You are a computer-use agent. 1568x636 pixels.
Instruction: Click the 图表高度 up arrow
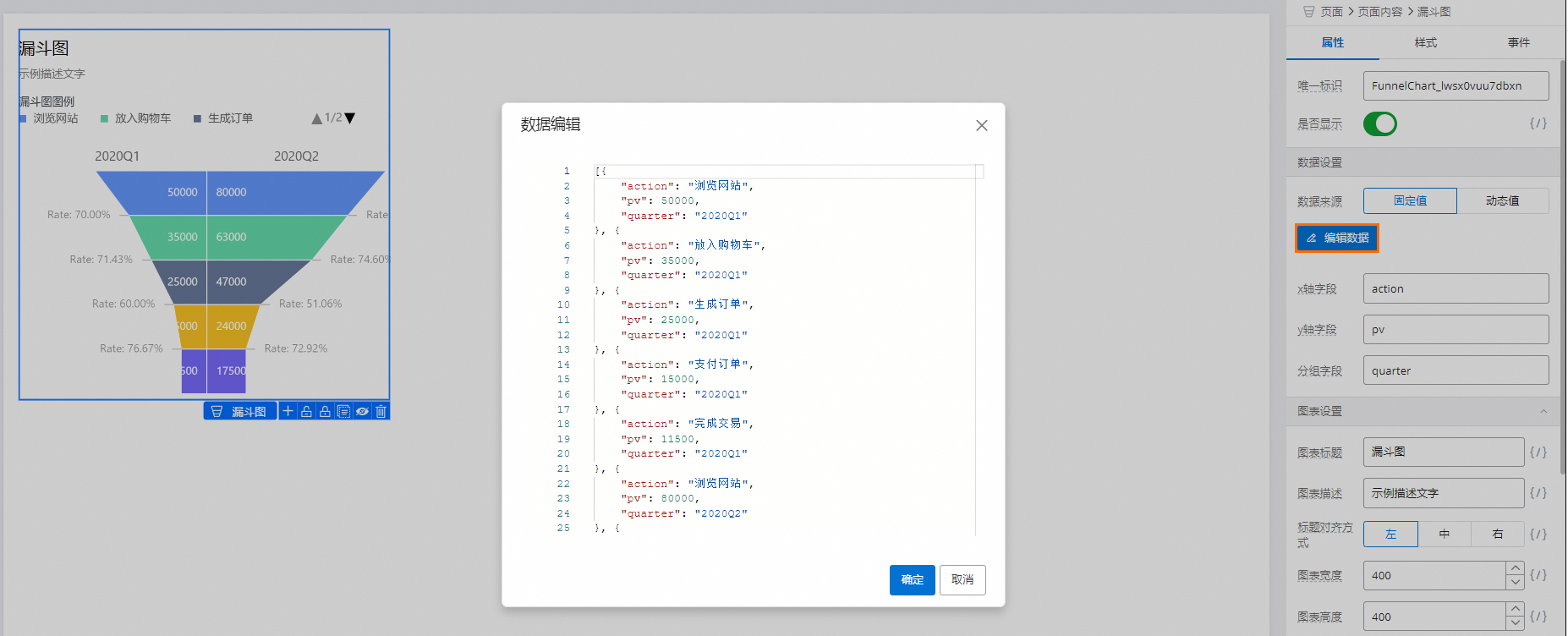coord(1516,609)
